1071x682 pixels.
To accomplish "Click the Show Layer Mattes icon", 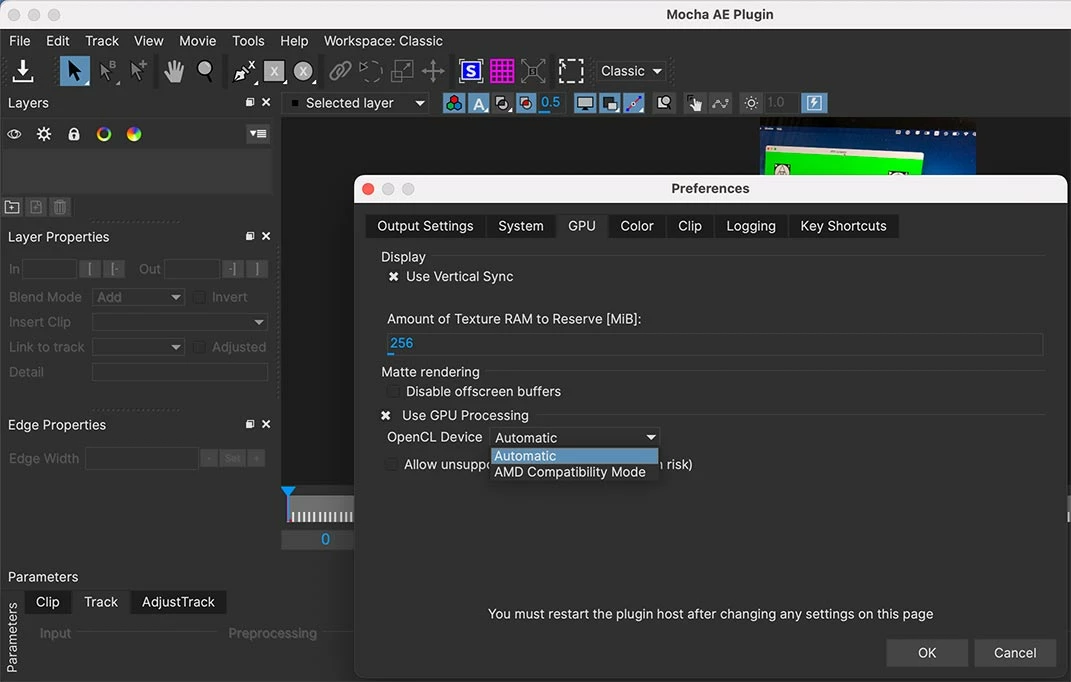I will click(x=503, y=103).
